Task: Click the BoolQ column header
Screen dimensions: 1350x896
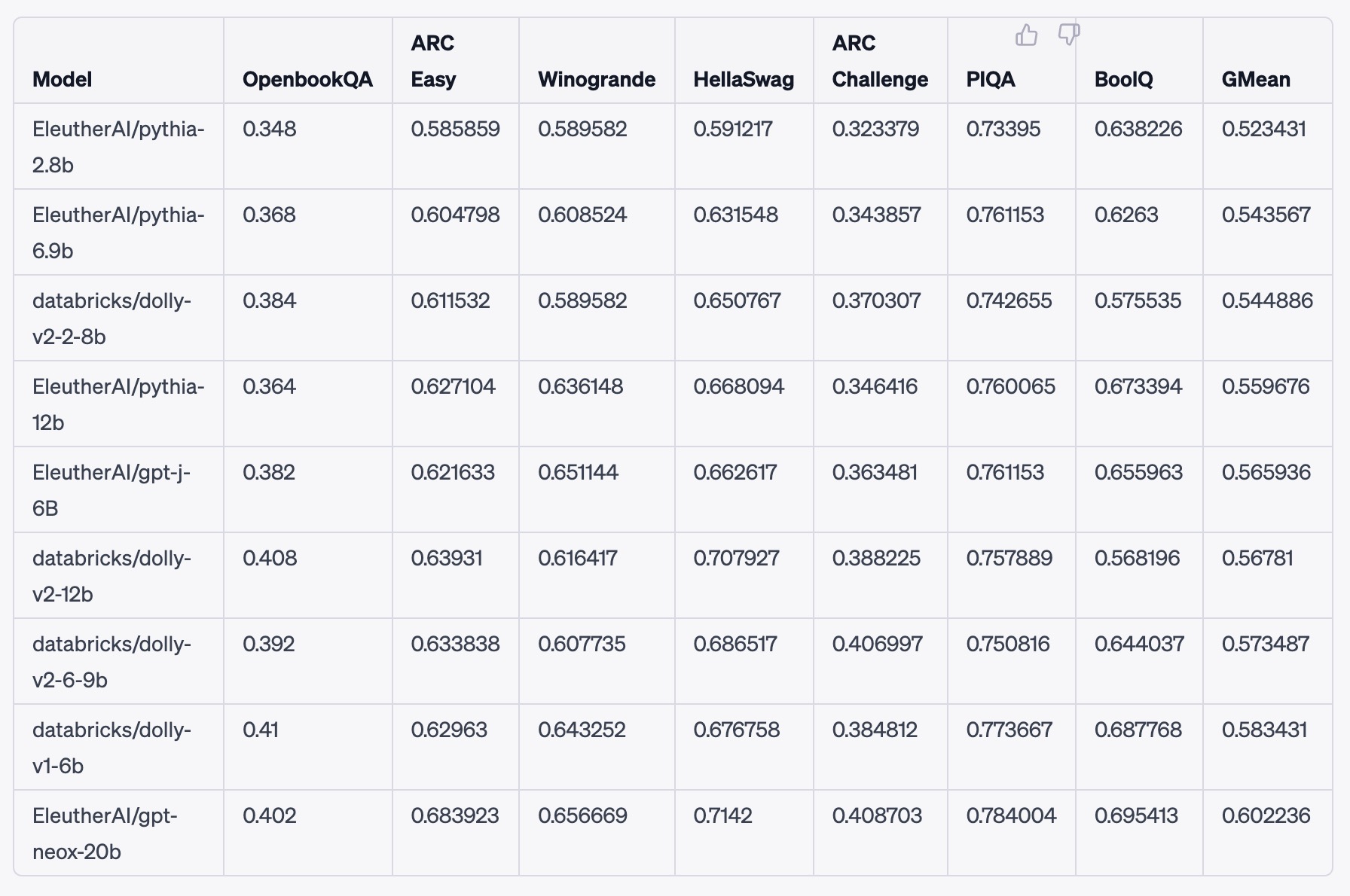Action: click(1123, 79)
